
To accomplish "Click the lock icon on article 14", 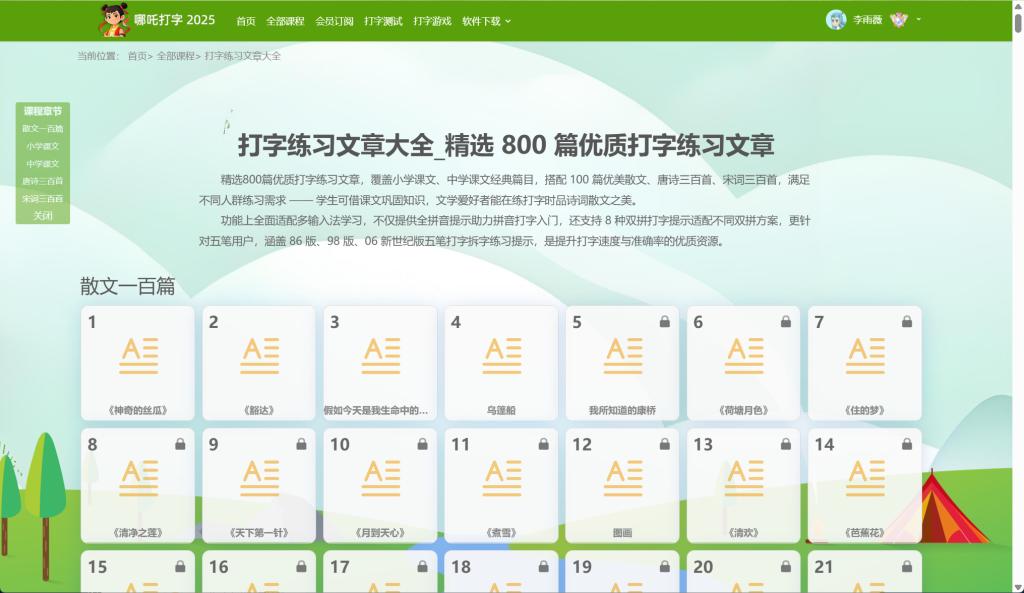I will pyautogui.click(x=906, y=444).
